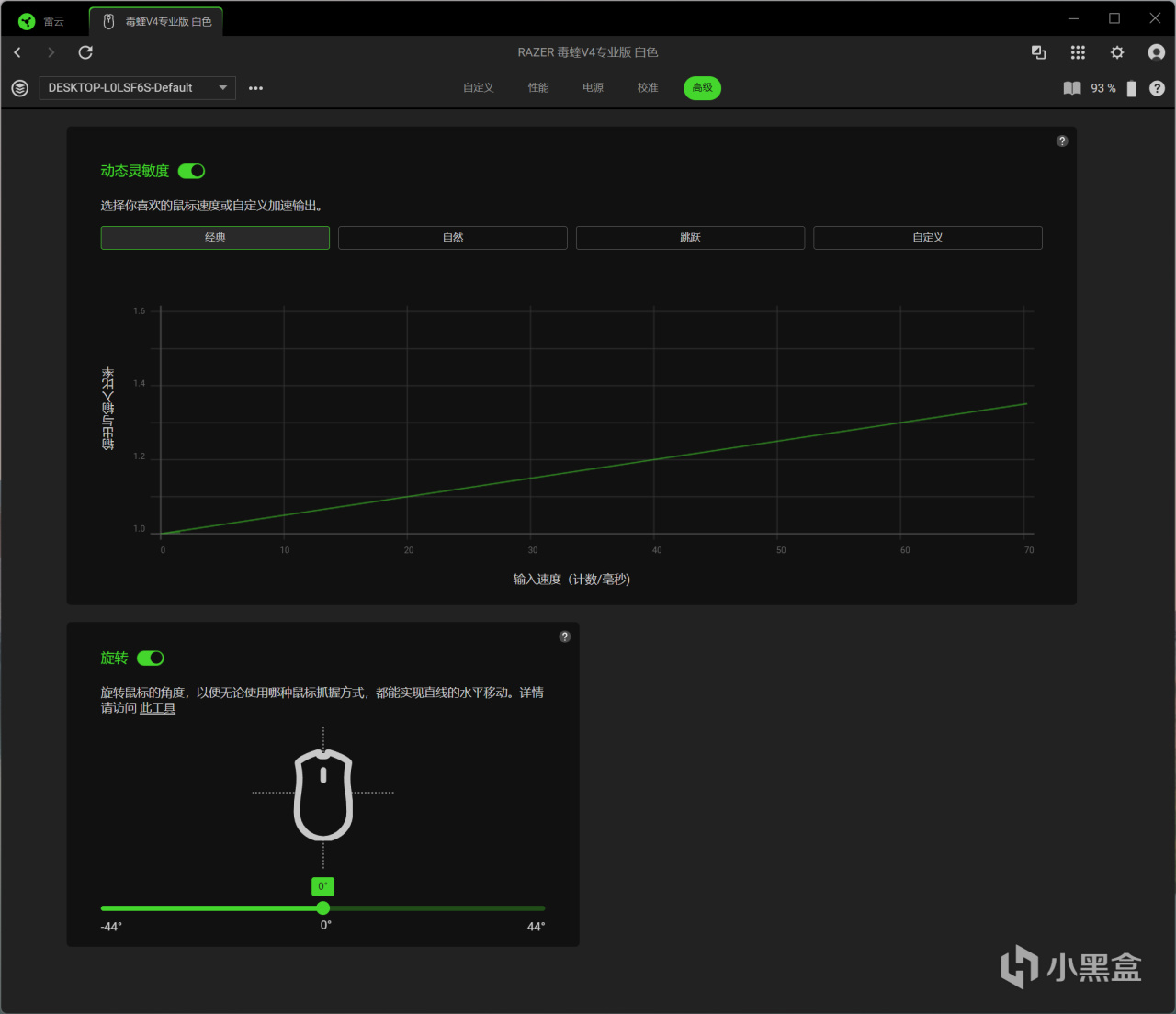1176x1014 pixels.
Task: Minimize the Synapse window
Action: coord(1073,18)
